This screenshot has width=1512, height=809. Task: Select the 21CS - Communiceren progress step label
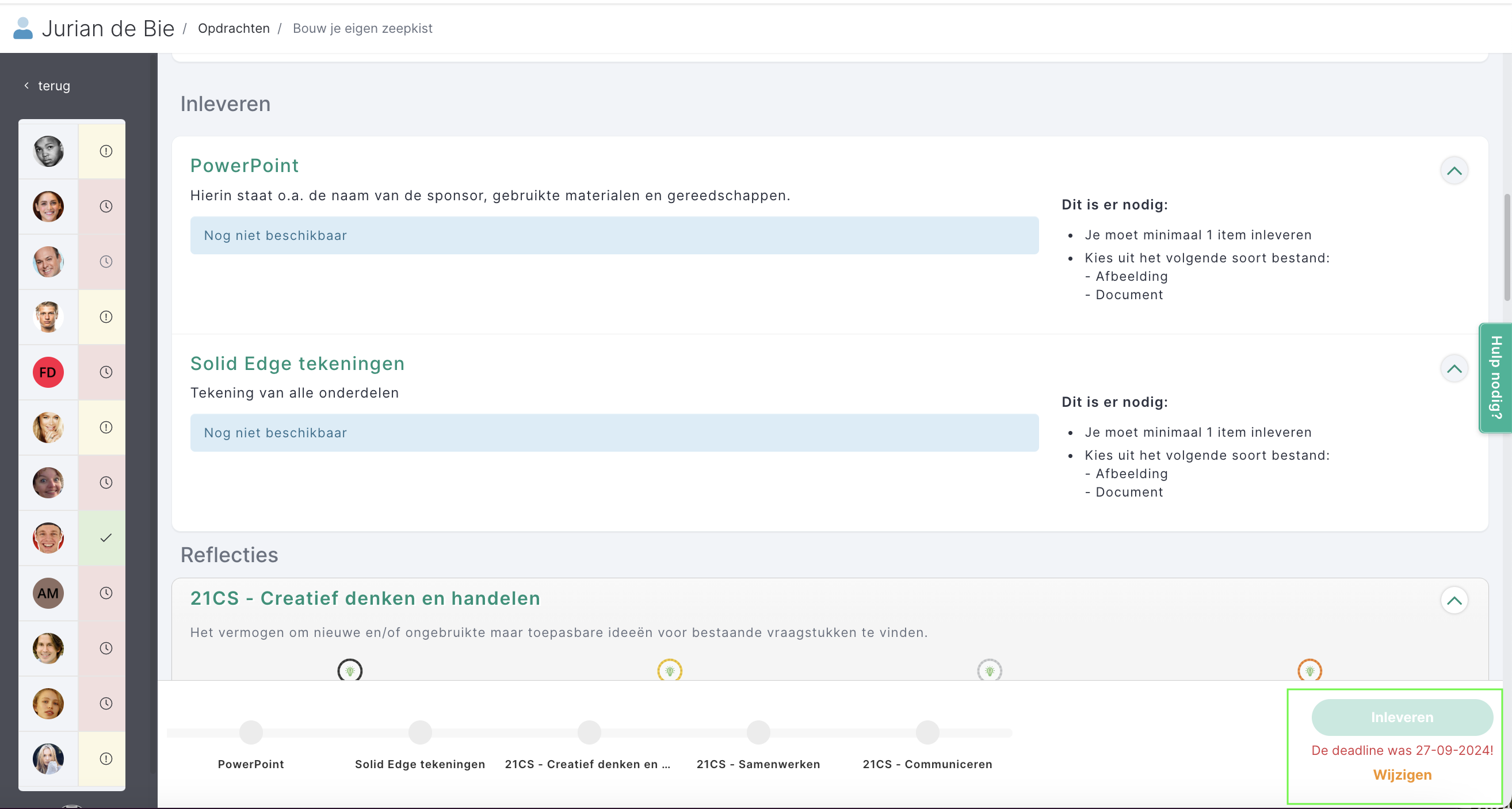927,764
